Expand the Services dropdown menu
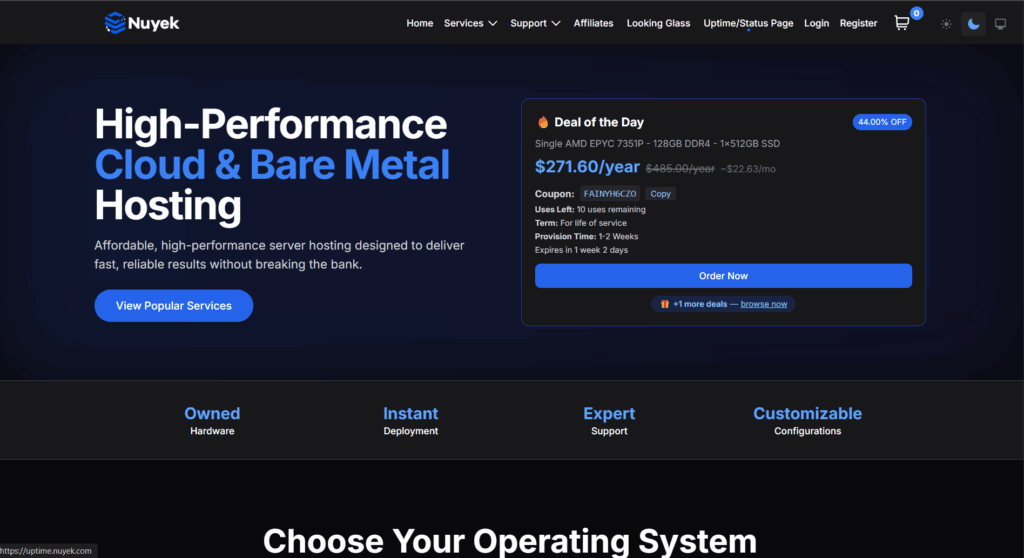1024x558 pixels. point(470,23)
